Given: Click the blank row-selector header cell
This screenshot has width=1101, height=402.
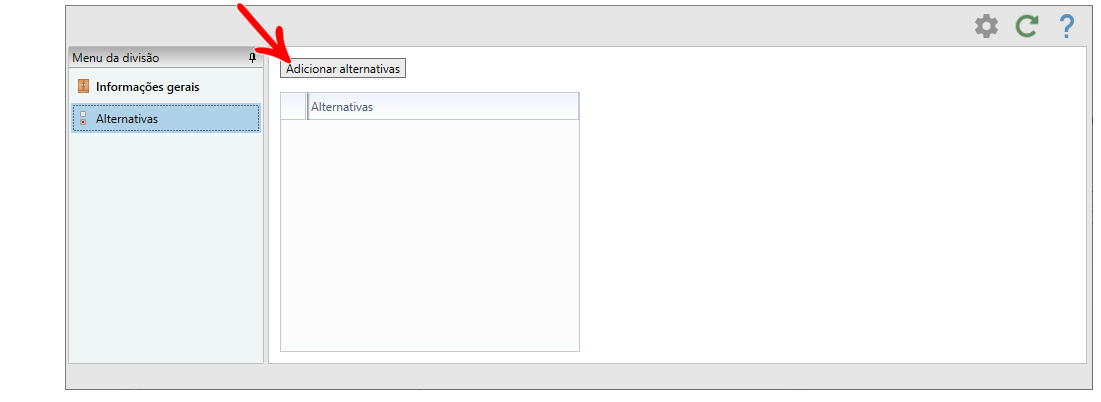Looking at the screenshot, I should click(294, 107).
